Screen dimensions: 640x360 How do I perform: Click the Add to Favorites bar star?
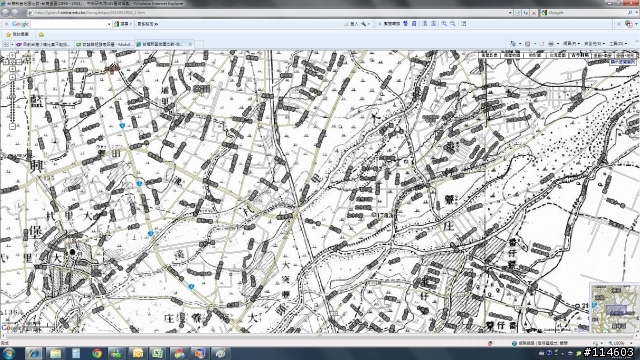[41, 35]
